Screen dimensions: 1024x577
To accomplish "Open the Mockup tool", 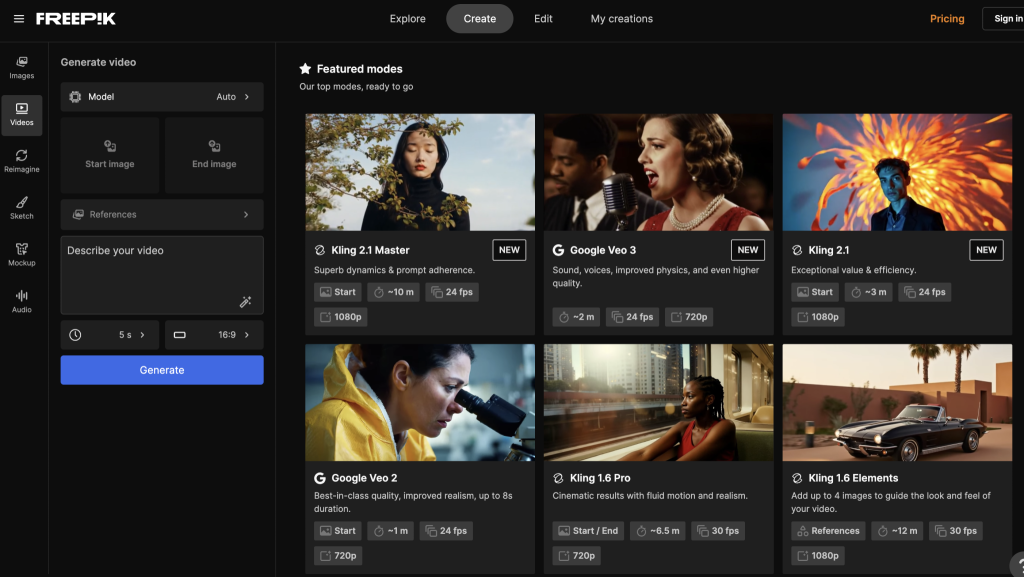I will pyautogui.click(x=22, y=255).
